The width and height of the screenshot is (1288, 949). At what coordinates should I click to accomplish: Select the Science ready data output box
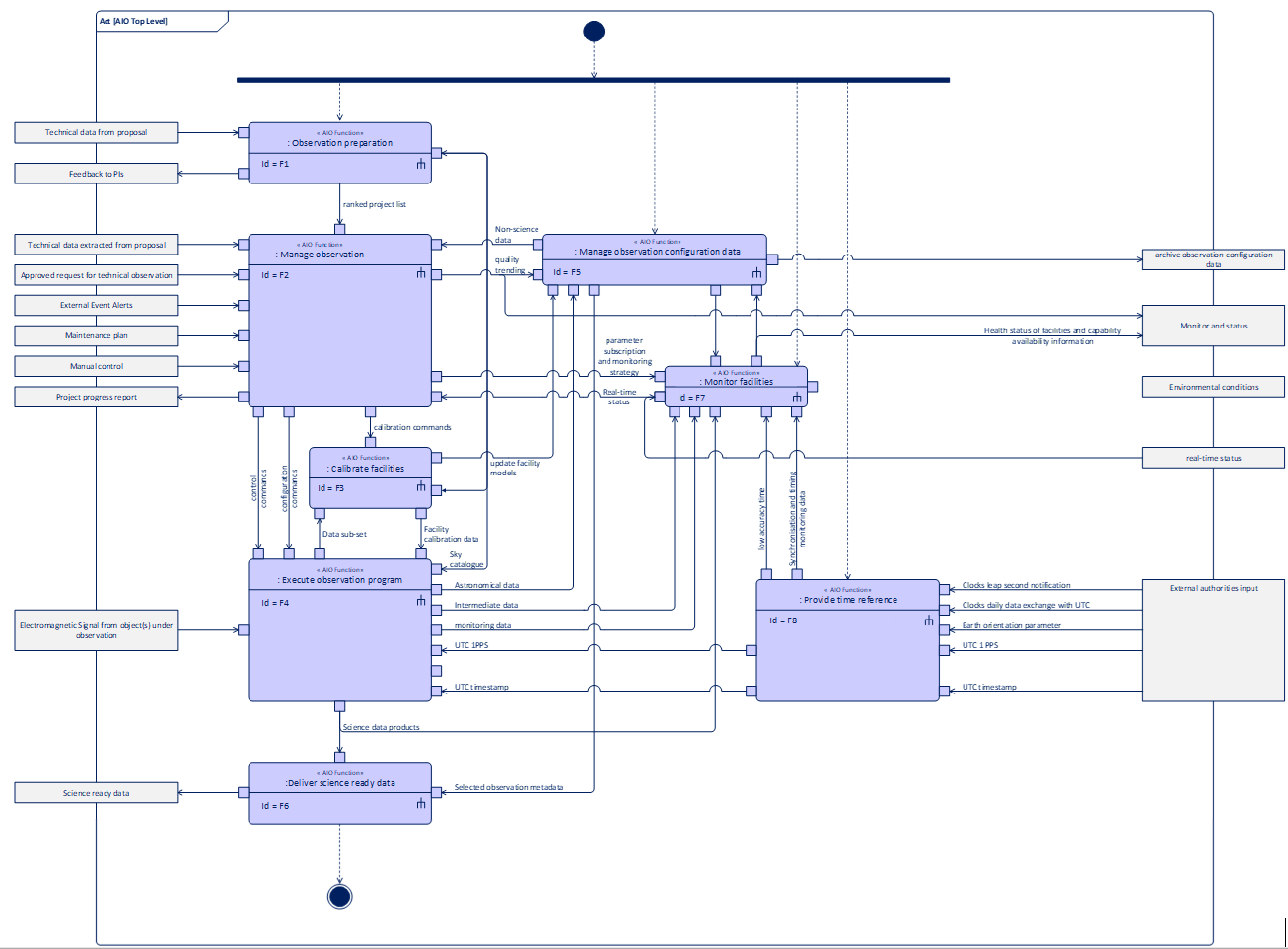95,792
